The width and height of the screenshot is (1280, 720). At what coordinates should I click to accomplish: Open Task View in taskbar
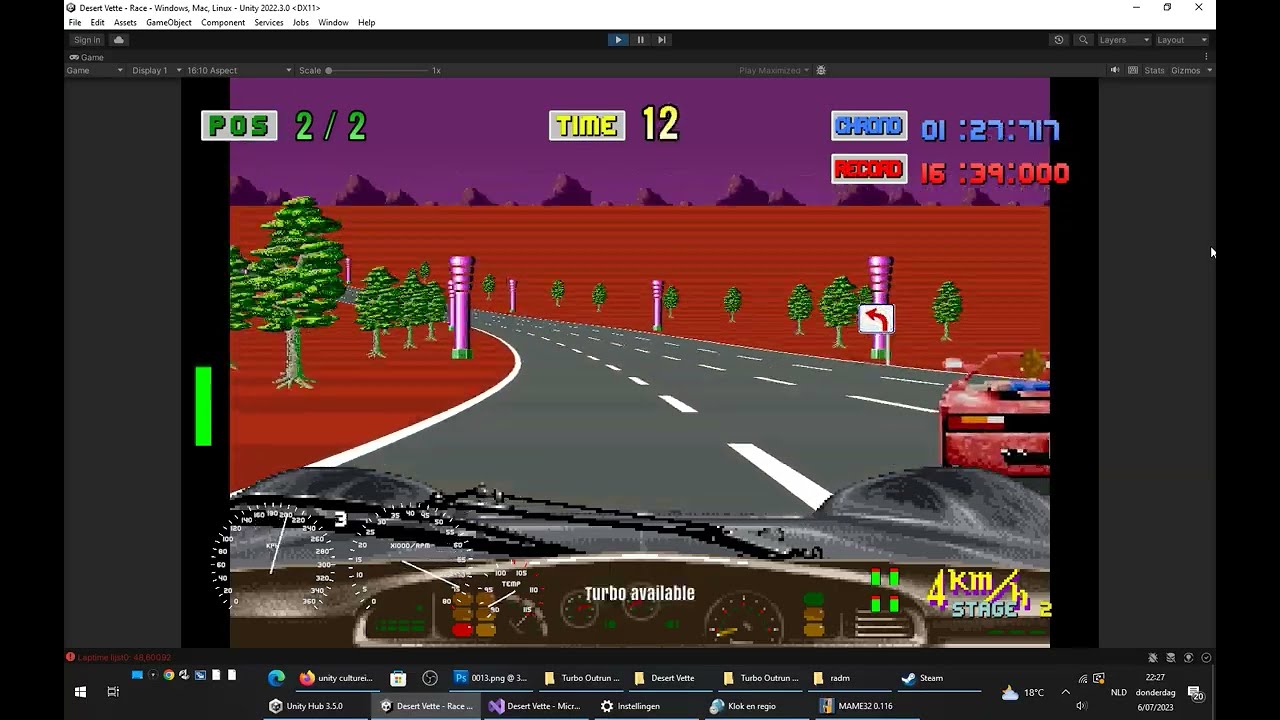(113, 692)
